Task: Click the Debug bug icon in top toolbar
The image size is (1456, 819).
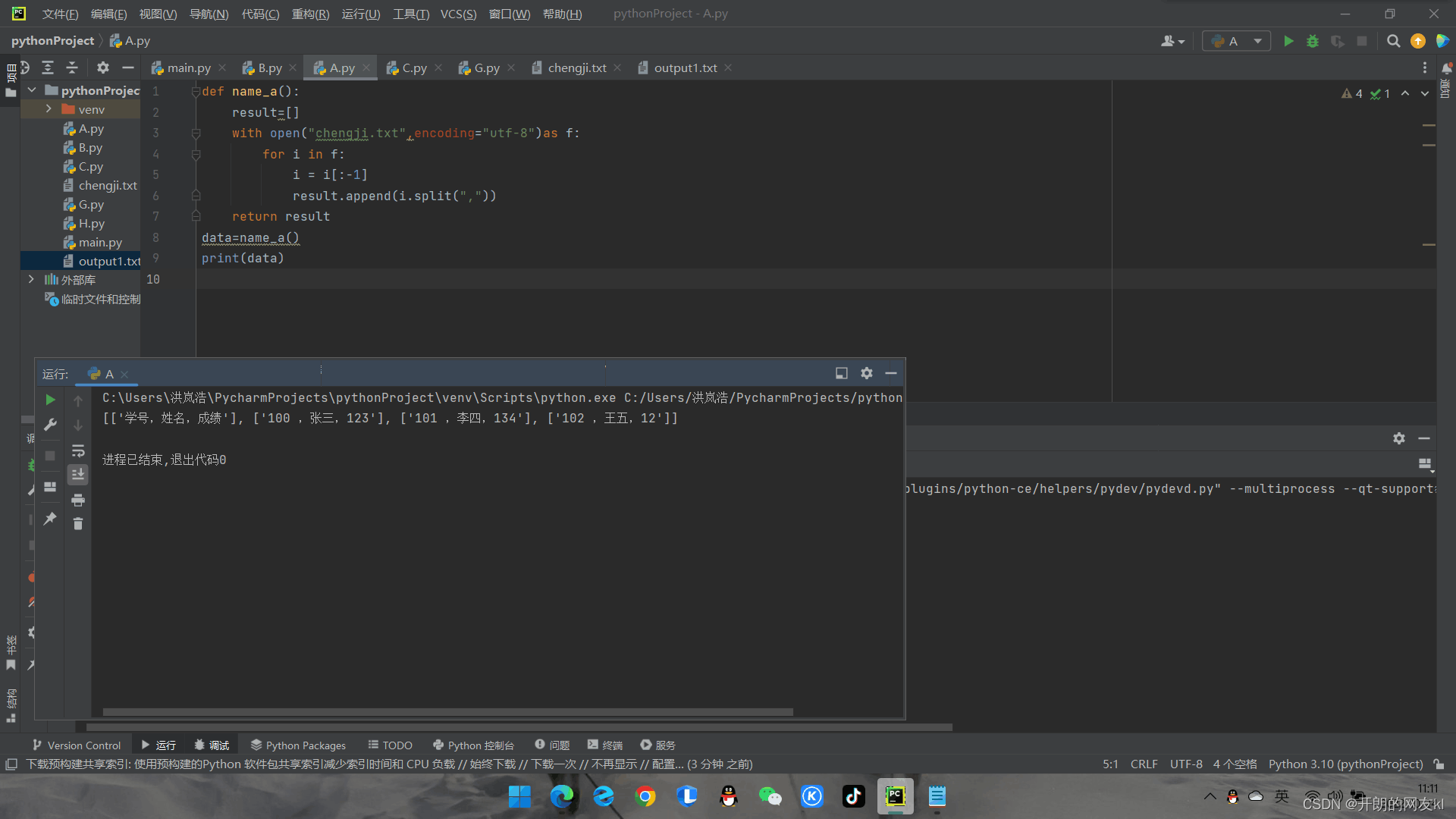Action: tap(1313, 41)
